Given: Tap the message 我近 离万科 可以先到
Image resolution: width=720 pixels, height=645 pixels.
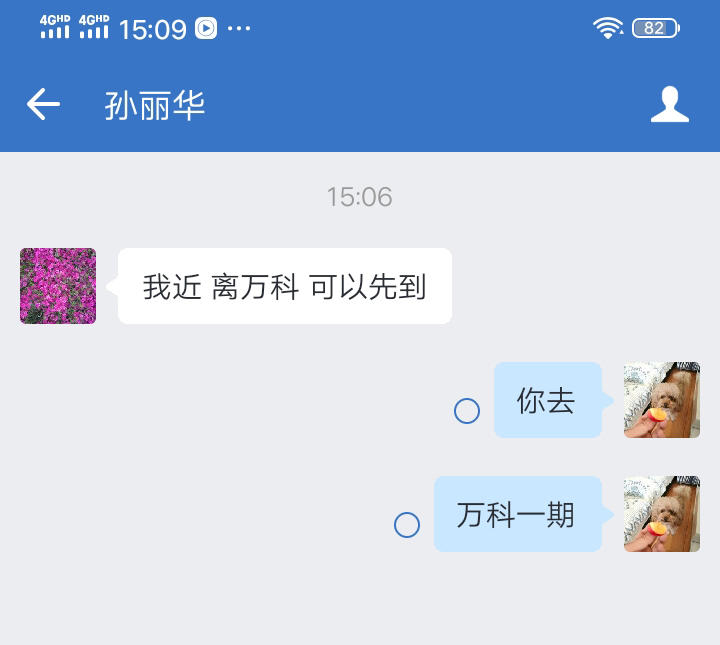Looking at the screenshot, I should [285, 286].
